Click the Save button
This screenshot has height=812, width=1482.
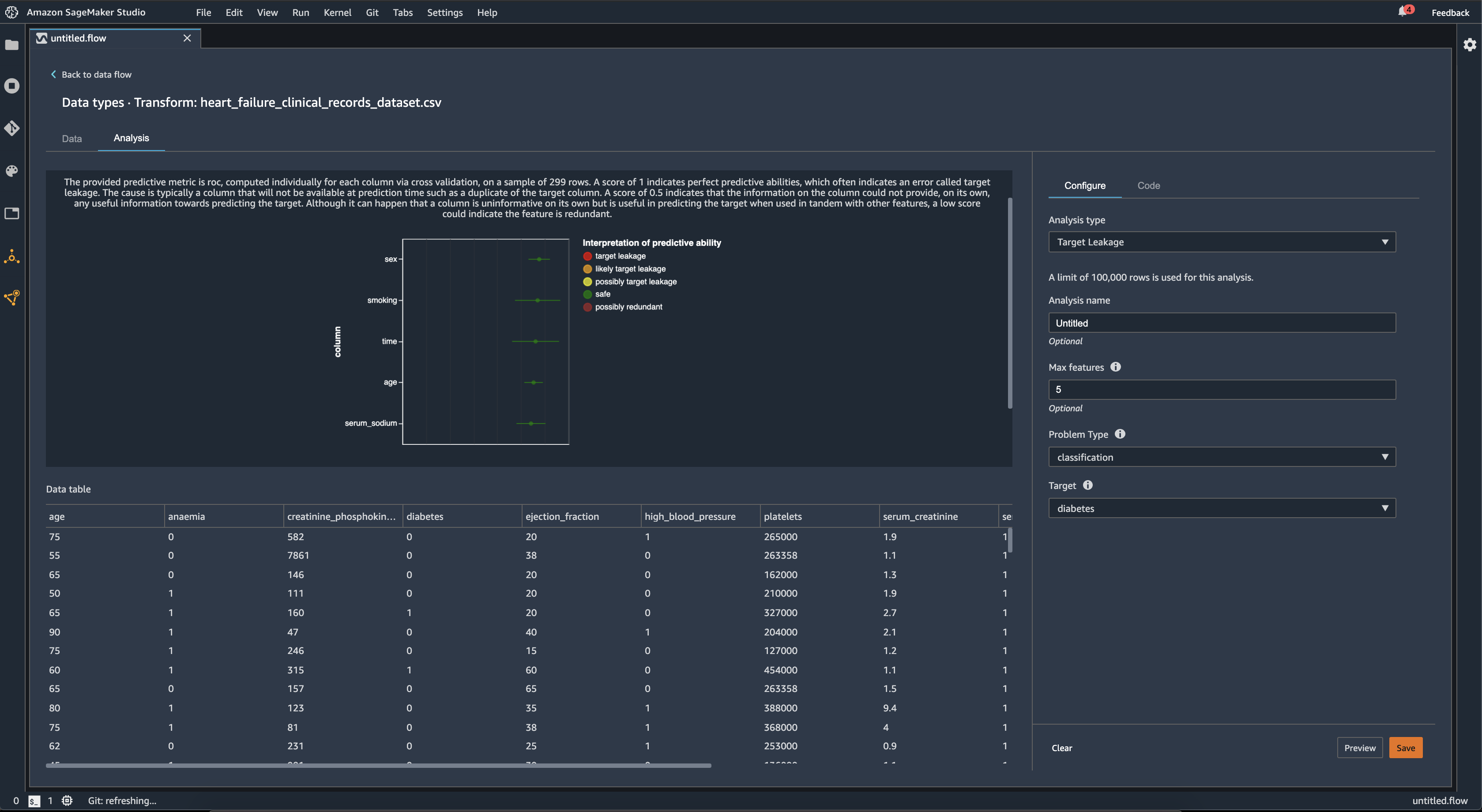pyautogui.click(x=1405, y=747)
